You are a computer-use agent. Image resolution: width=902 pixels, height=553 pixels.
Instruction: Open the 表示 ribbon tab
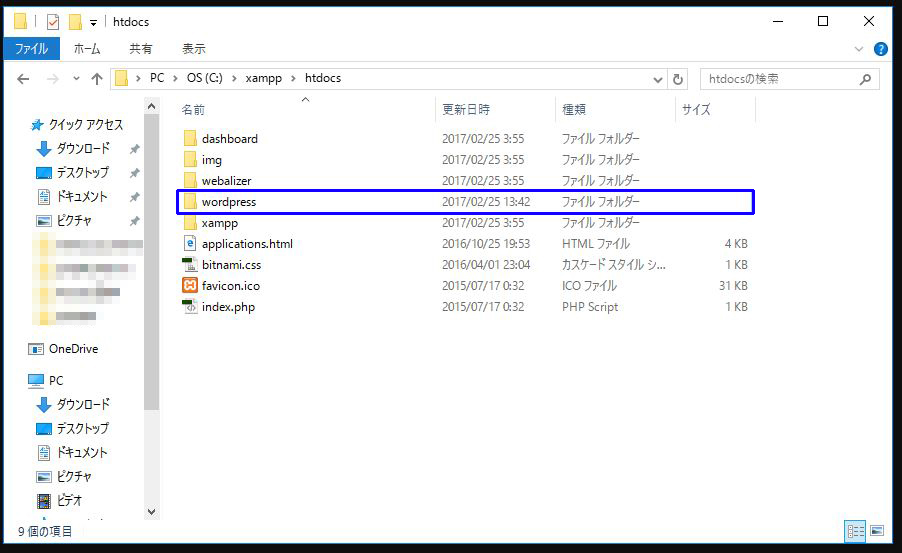tap(194, 49)
